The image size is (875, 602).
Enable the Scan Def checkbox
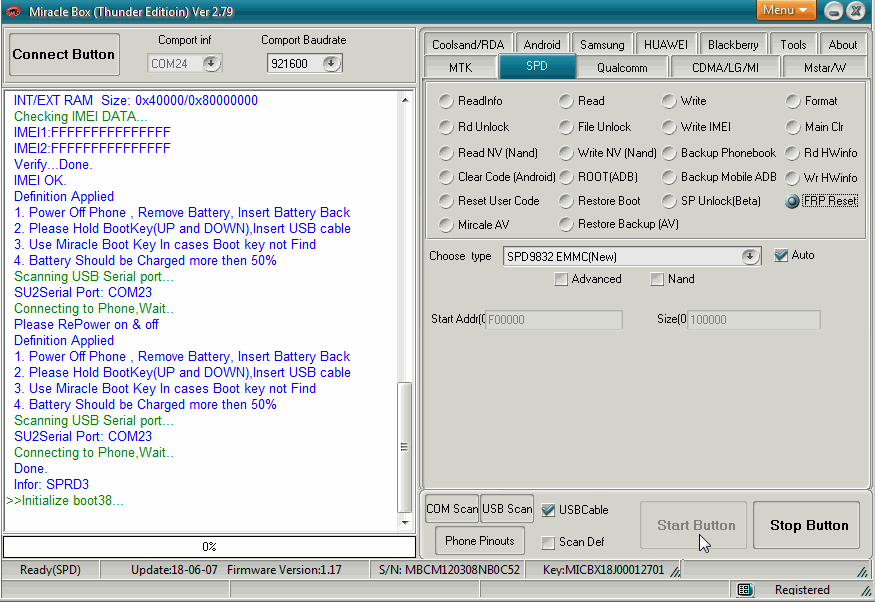(548, 542)
